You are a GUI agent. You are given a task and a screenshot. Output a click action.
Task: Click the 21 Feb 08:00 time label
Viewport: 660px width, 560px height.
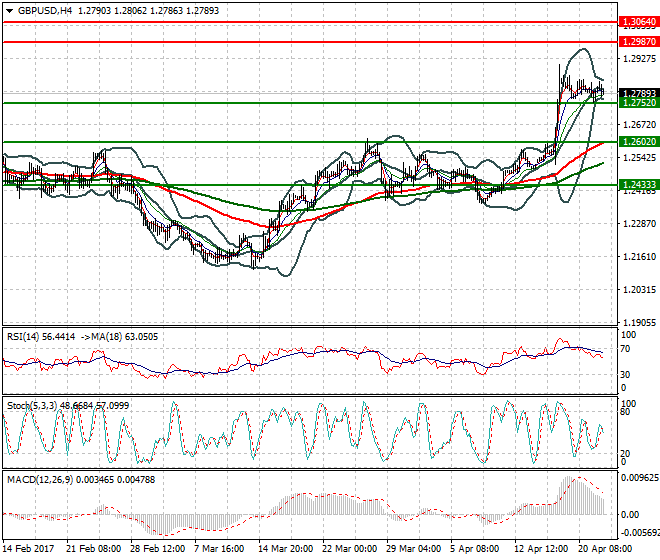coord(93,549)
